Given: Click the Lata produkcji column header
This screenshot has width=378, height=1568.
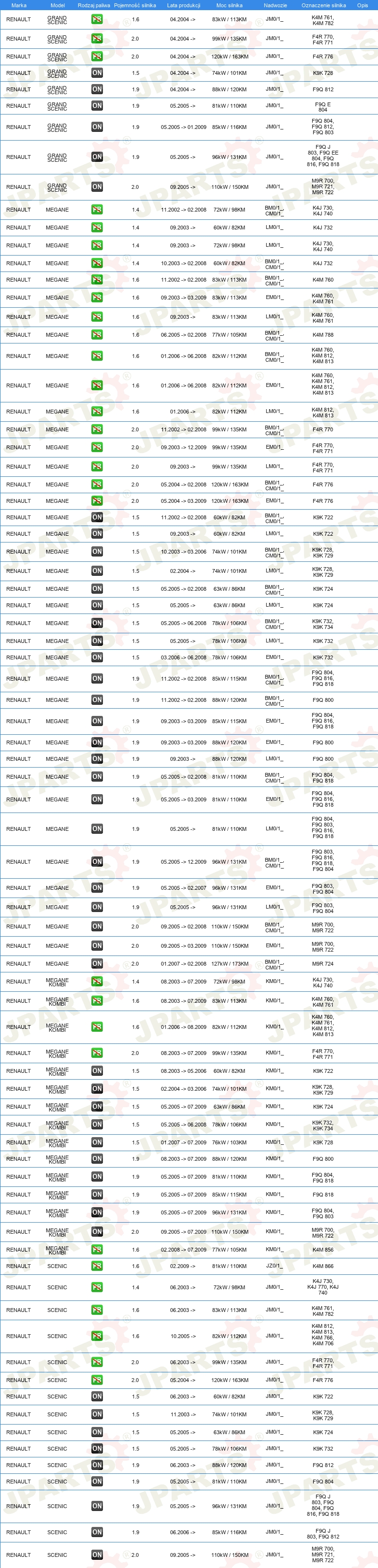Looking at the screenshot, I should click(x=183, y=5).
